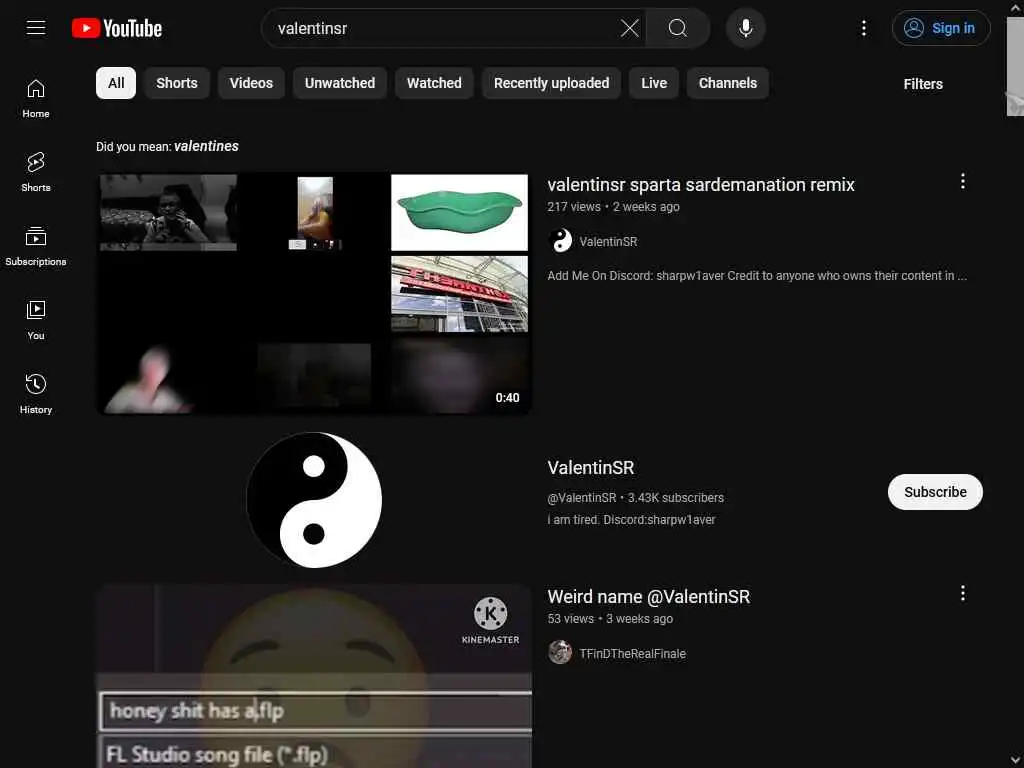This screenshot has height=768, width=1024.
Task: Open the large yin-yang channel avatar
Action: click(314, 500)
